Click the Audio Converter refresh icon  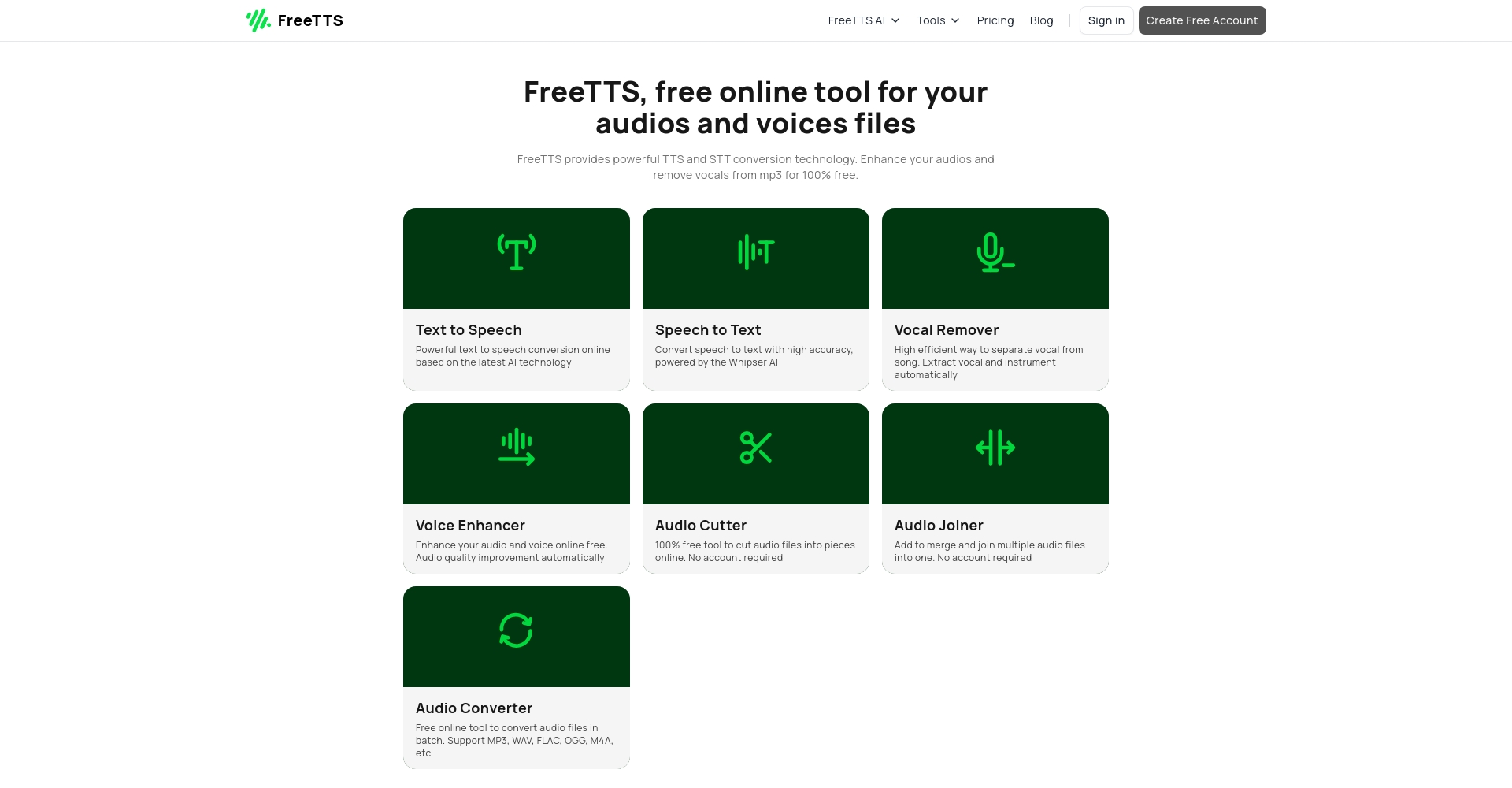coord(517,630)
